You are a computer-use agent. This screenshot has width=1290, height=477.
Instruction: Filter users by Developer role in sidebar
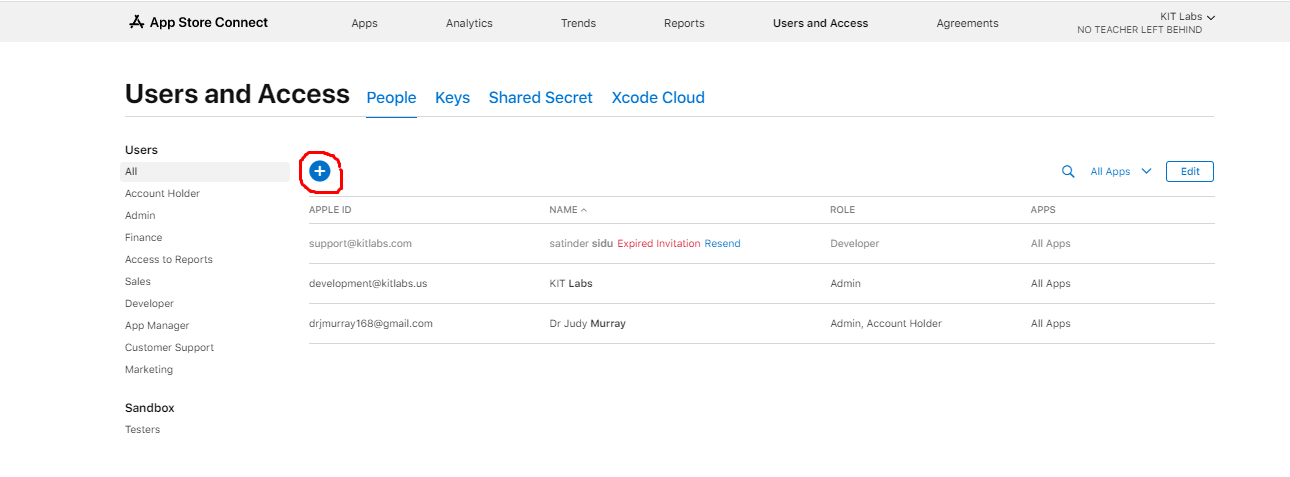tap(149, 304)
